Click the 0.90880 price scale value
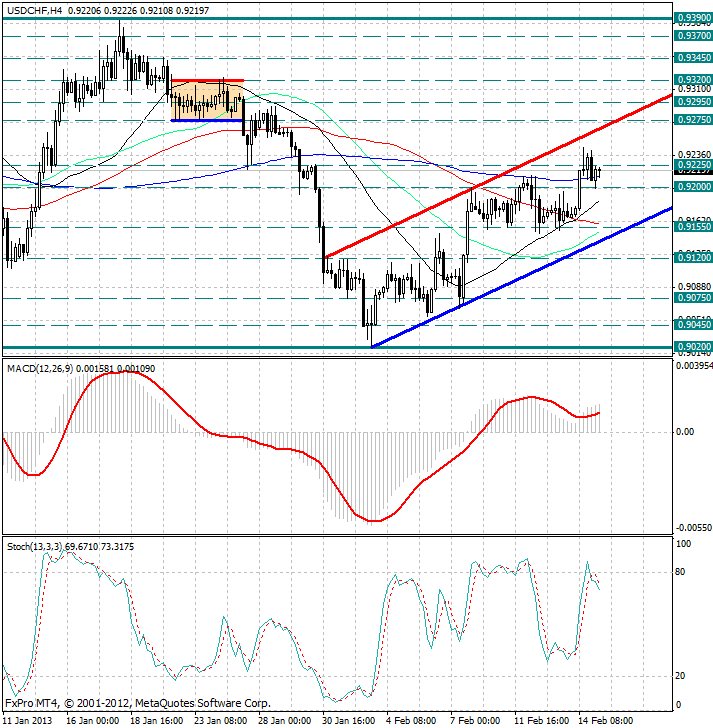 click(x=694, y=287)
